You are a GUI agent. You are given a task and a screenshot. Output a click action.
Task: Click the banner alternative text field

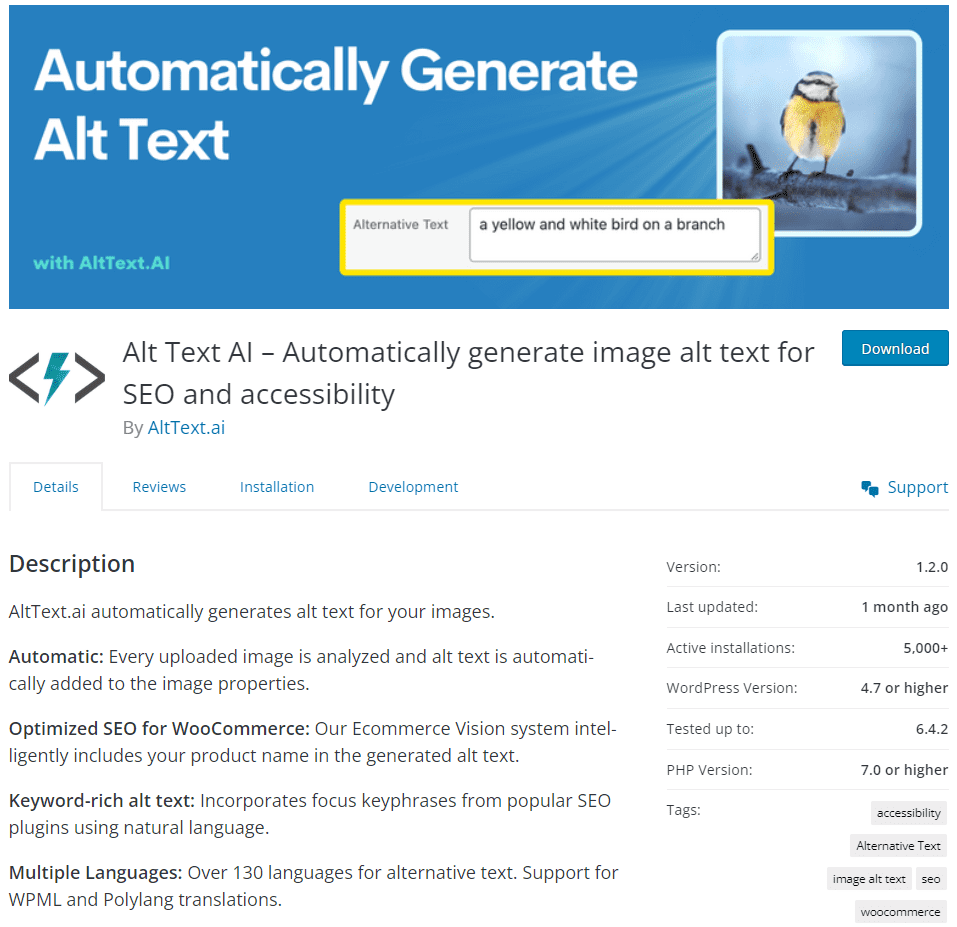(x=615, y=235)
